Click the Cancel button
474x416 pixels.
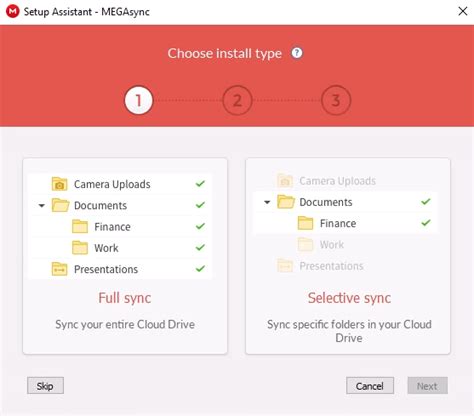click(370, 386)
